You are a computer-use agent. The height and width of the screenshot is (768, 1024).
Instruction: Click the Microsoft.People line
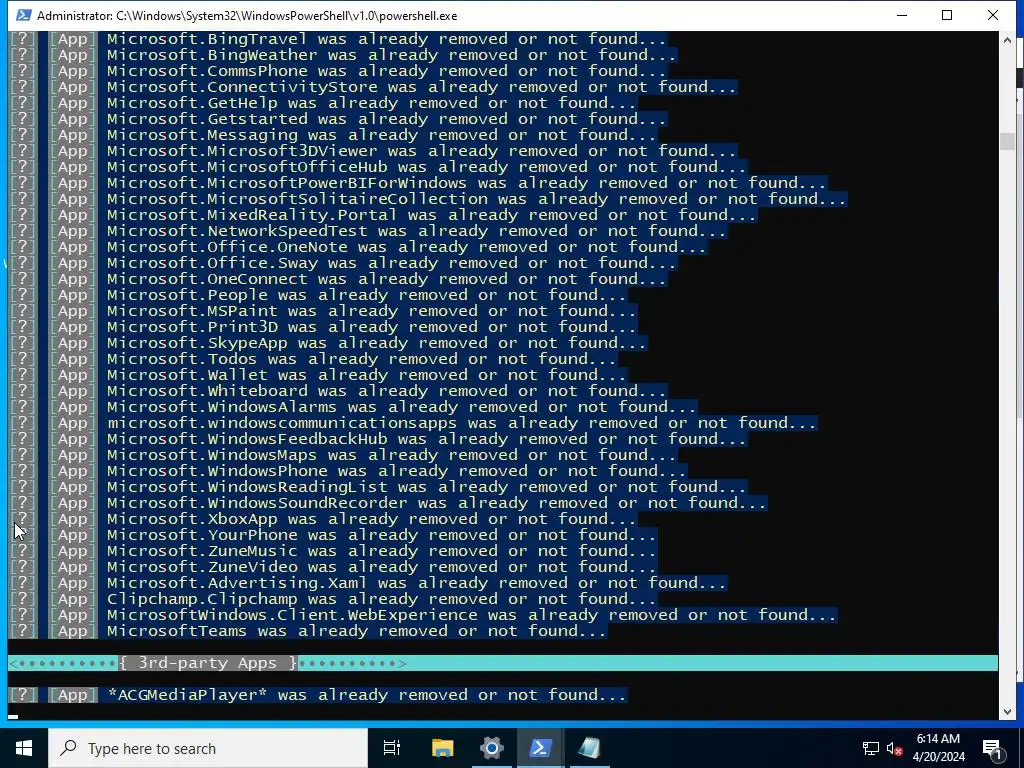tap(319, 295)
